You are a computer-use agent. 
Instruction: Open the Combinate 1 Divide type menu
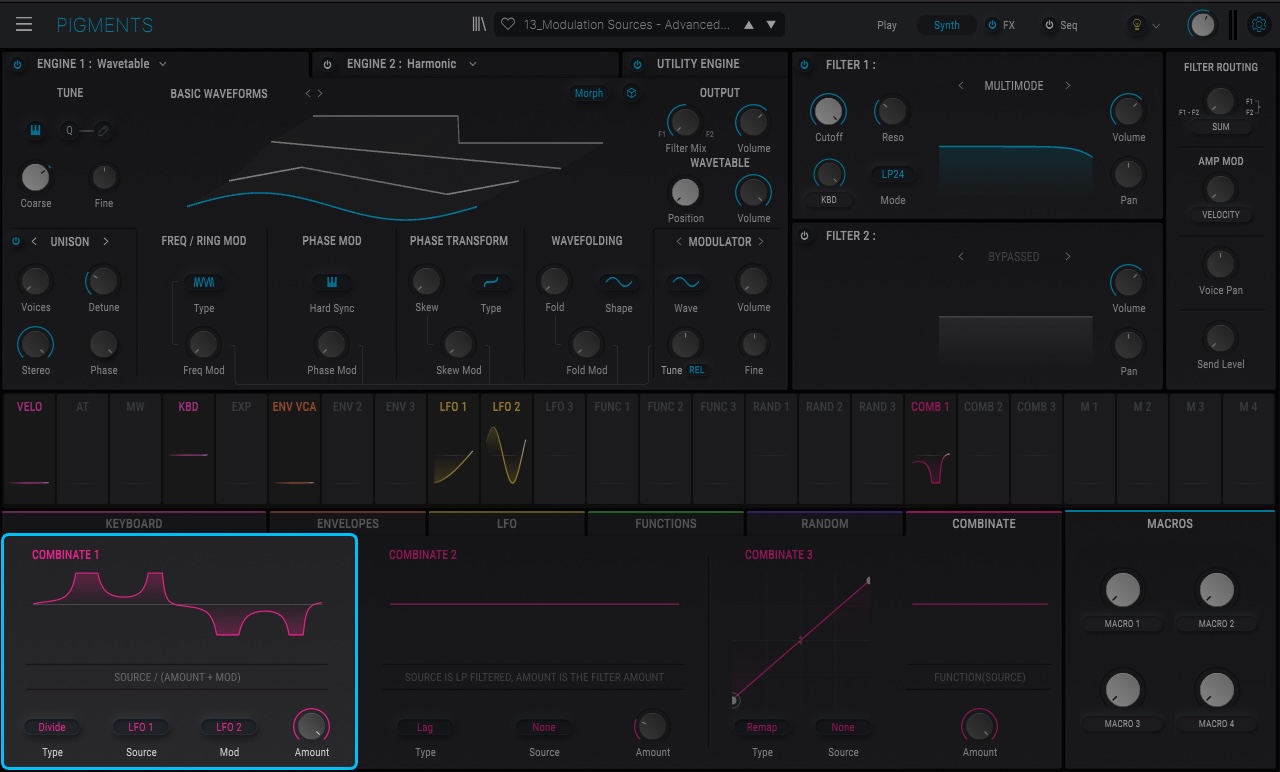pyautogui.click(x=52, y=727)
